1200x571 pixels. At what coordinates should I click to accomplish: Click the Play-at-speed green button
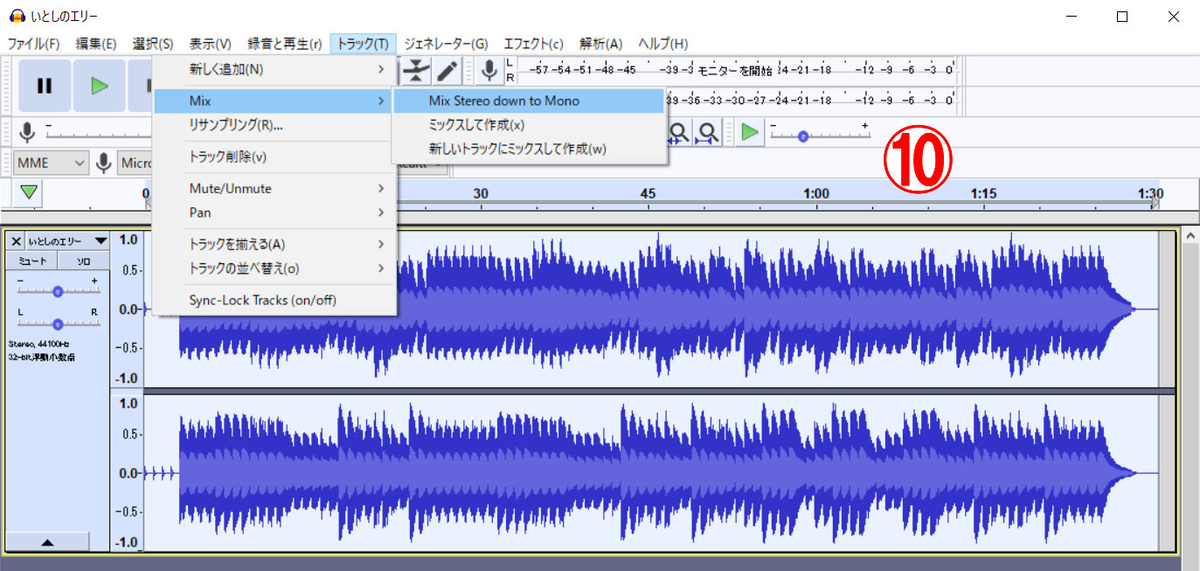point(750,132)
